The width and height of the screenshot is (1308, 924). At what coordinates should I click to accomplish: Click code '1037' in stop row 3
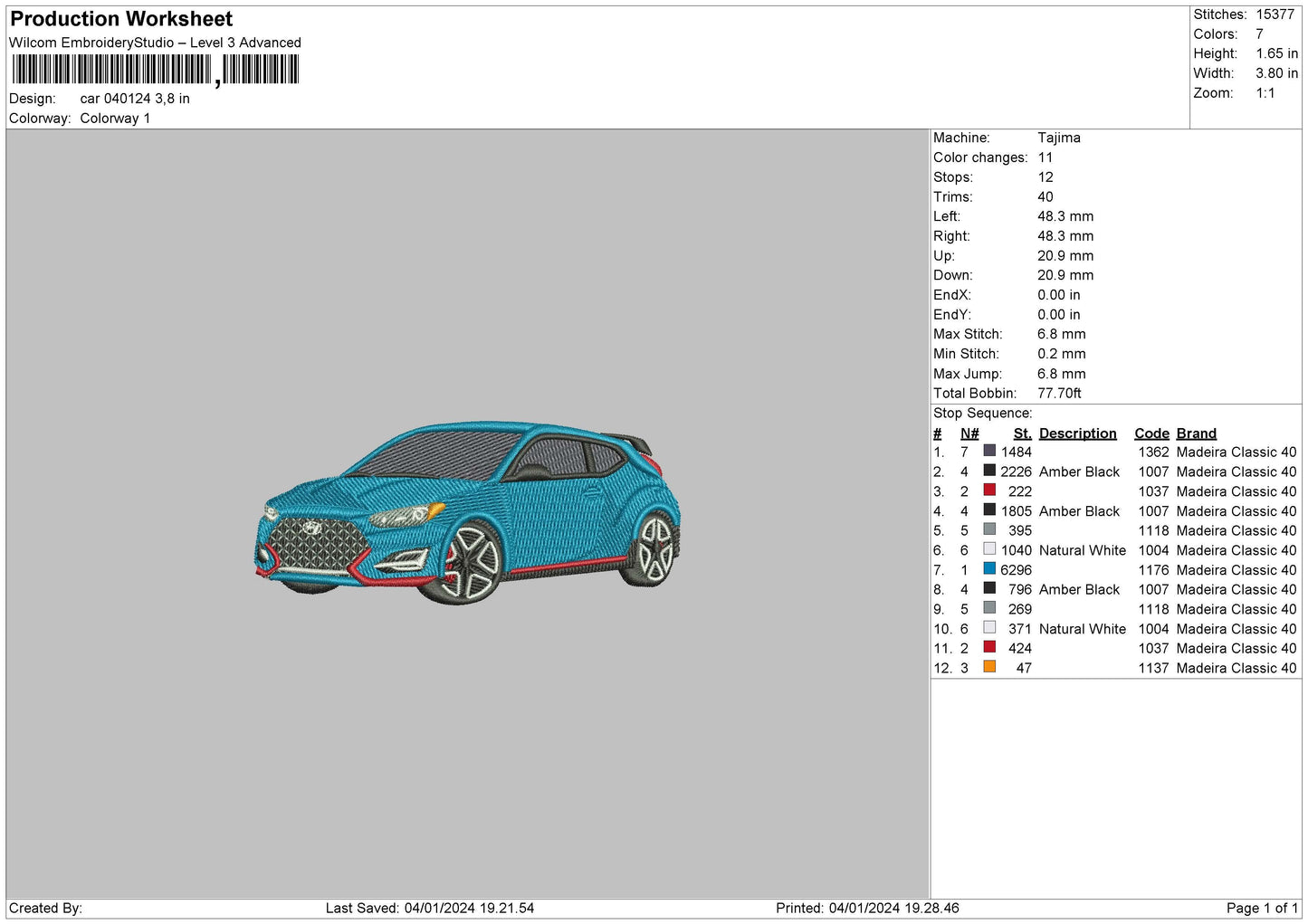[1154, 491]
